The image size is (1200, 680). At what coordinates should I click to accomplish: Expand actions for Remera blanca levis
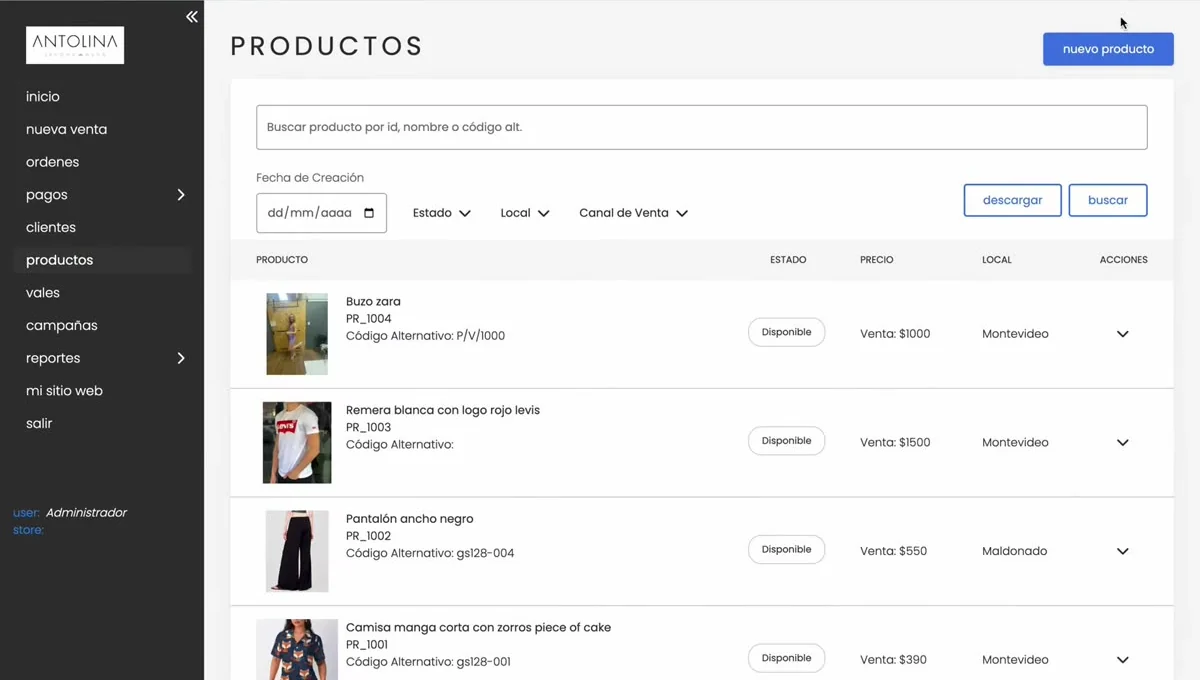1123,443
